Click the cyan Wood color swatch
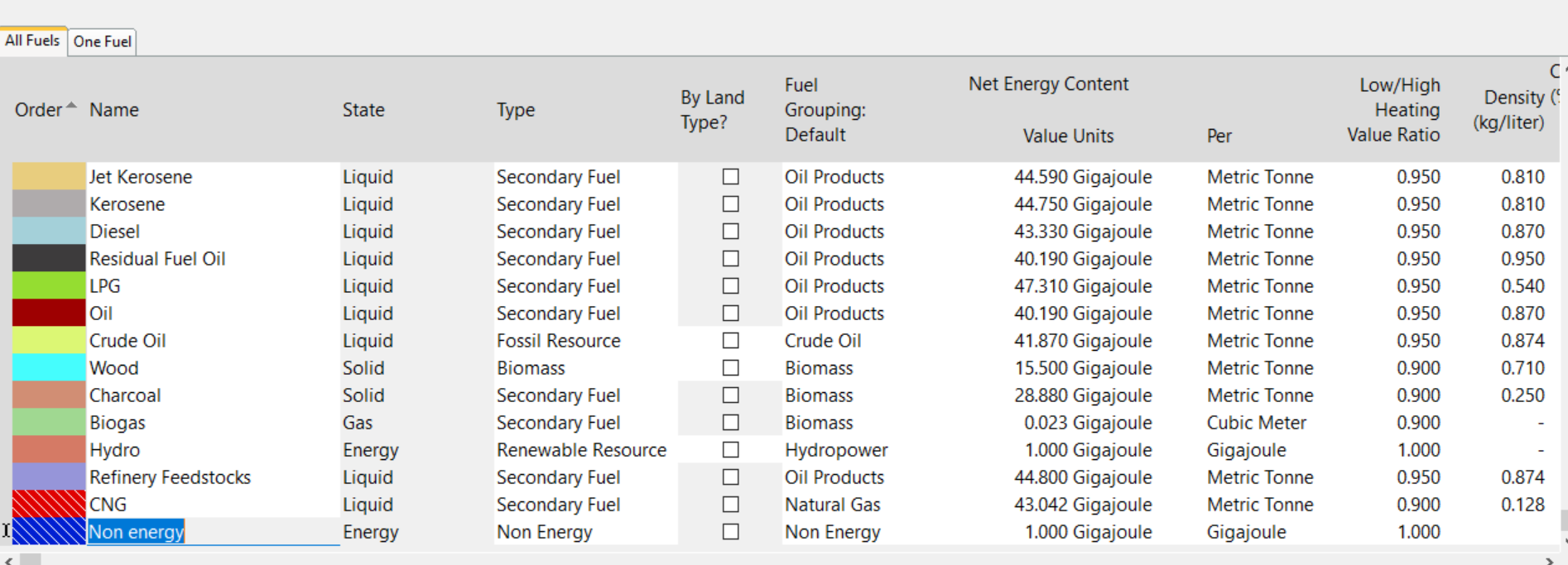The width and height of the screenshot is (1568, 565). coord(49,367)
